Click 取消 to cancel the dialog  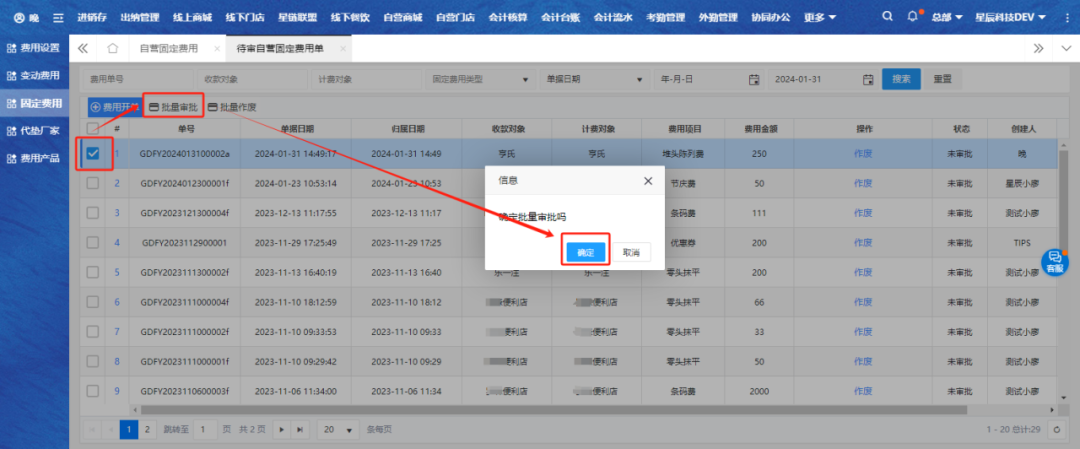pos(629,252)
